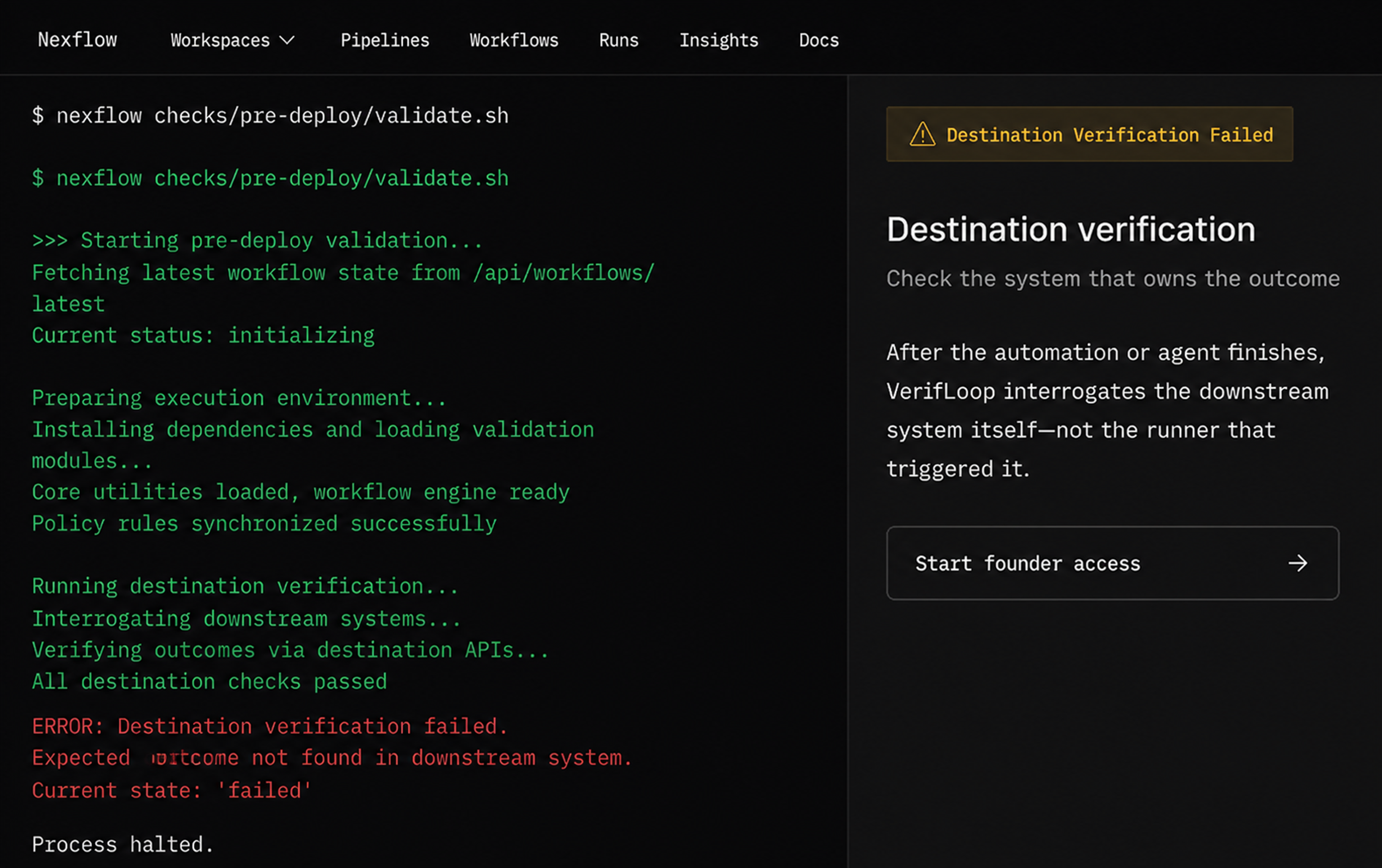Image resolution: width=1382 pixels, height=868 pixels.
Task: Click the arrow icon on Start founder access
Action: 1298,563
